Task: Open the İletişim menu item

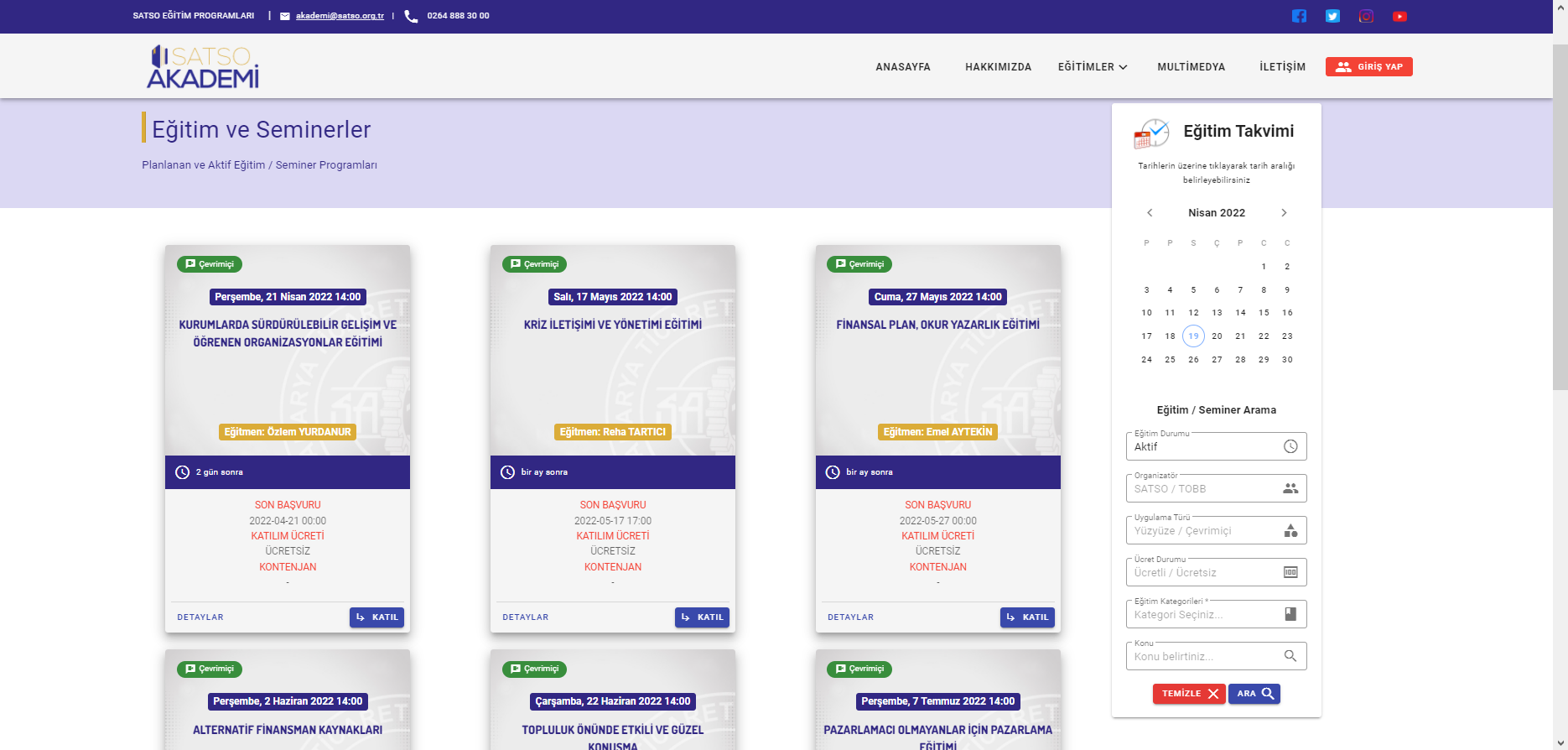Action: tap(1282, 67)
